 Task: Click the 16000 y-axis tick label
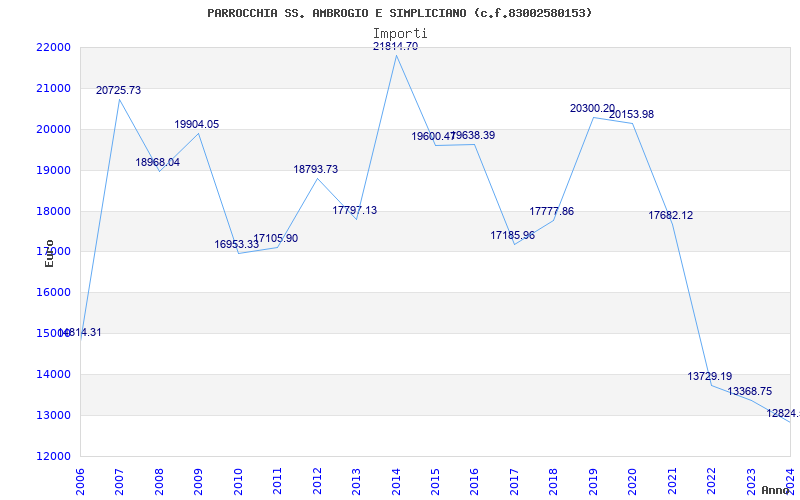(53, 292)
